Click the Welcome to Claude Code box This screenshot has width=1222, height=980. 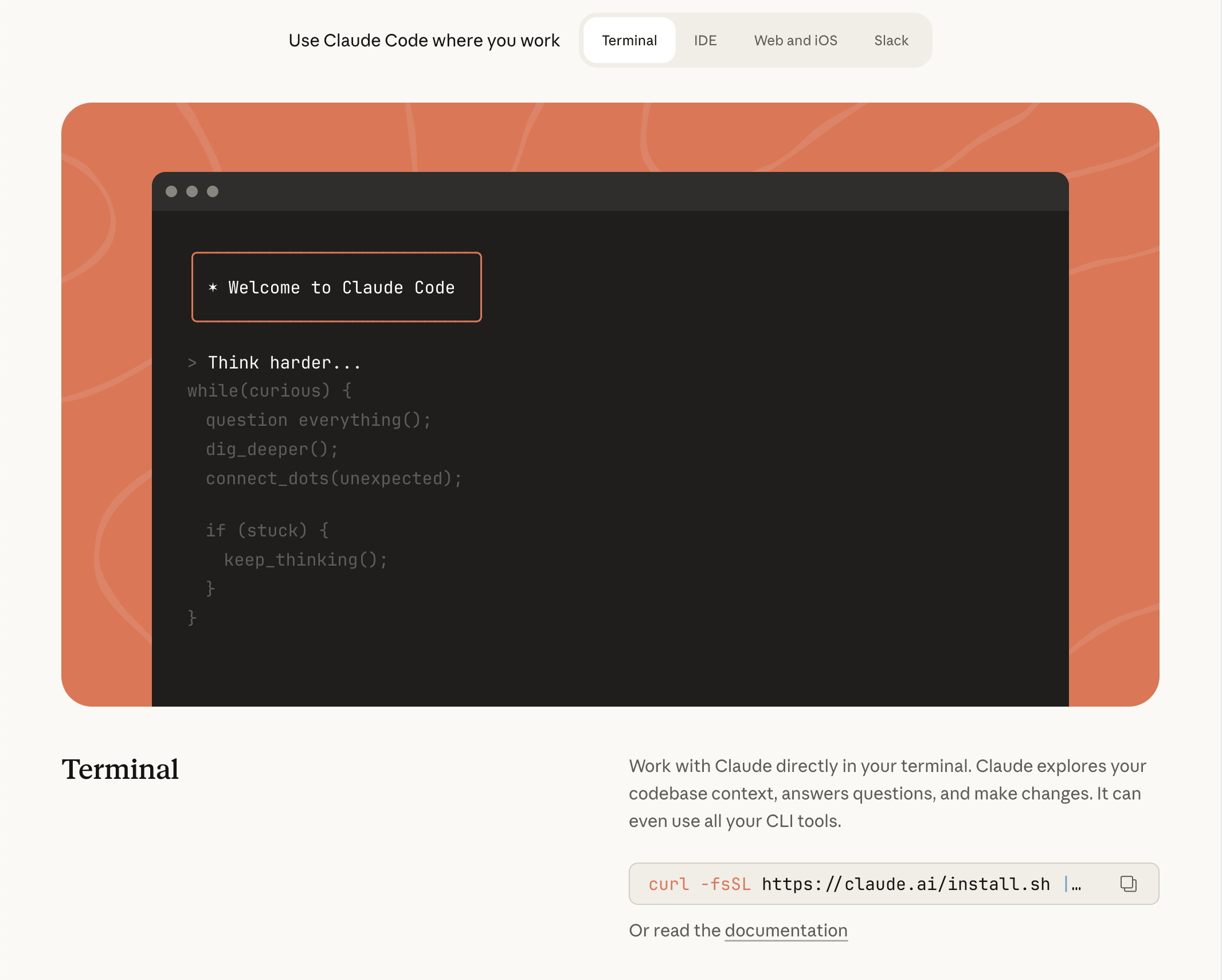point(336,287)
